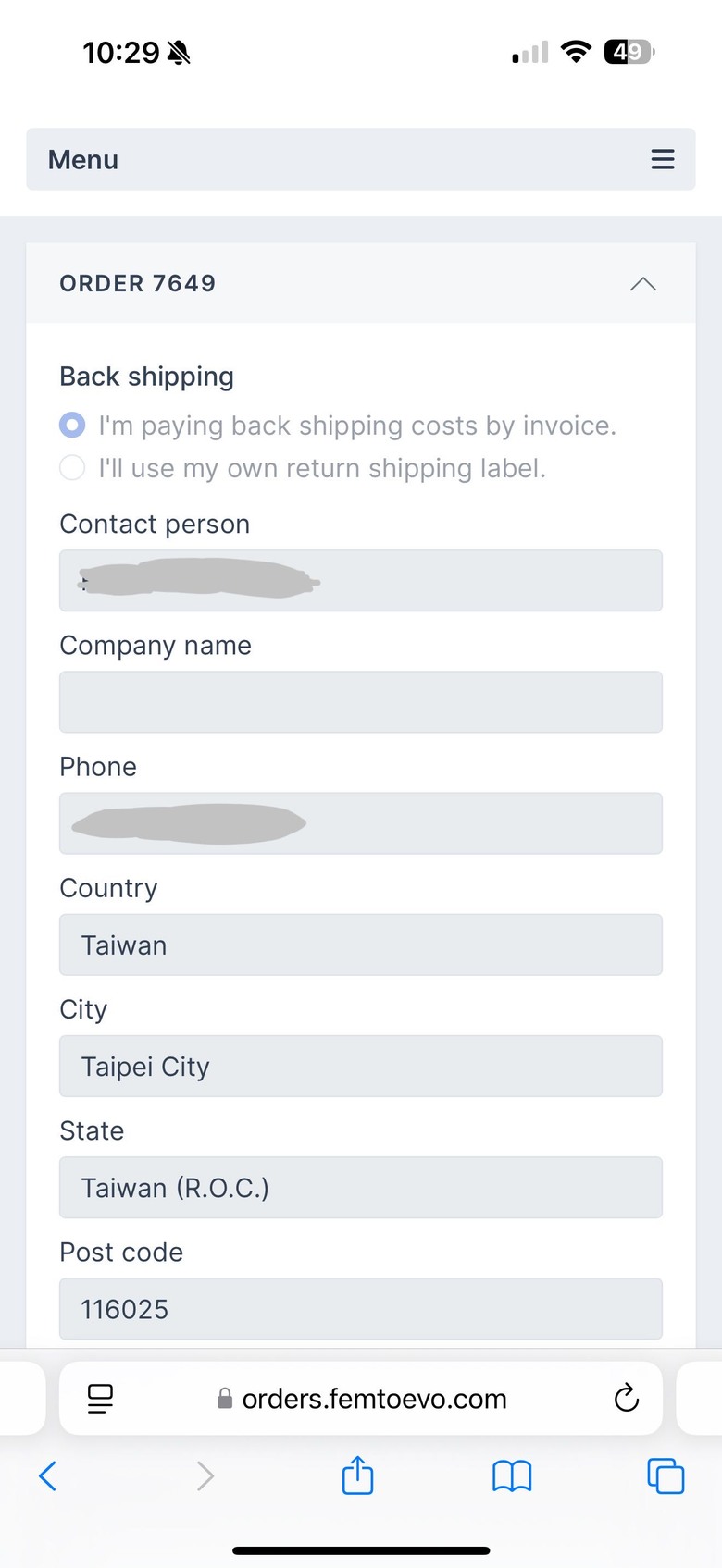This screenshot has width=722, height=1568.
Task: Select the State field Taiwan (R.O.C.)
Action: [361, 1187]
